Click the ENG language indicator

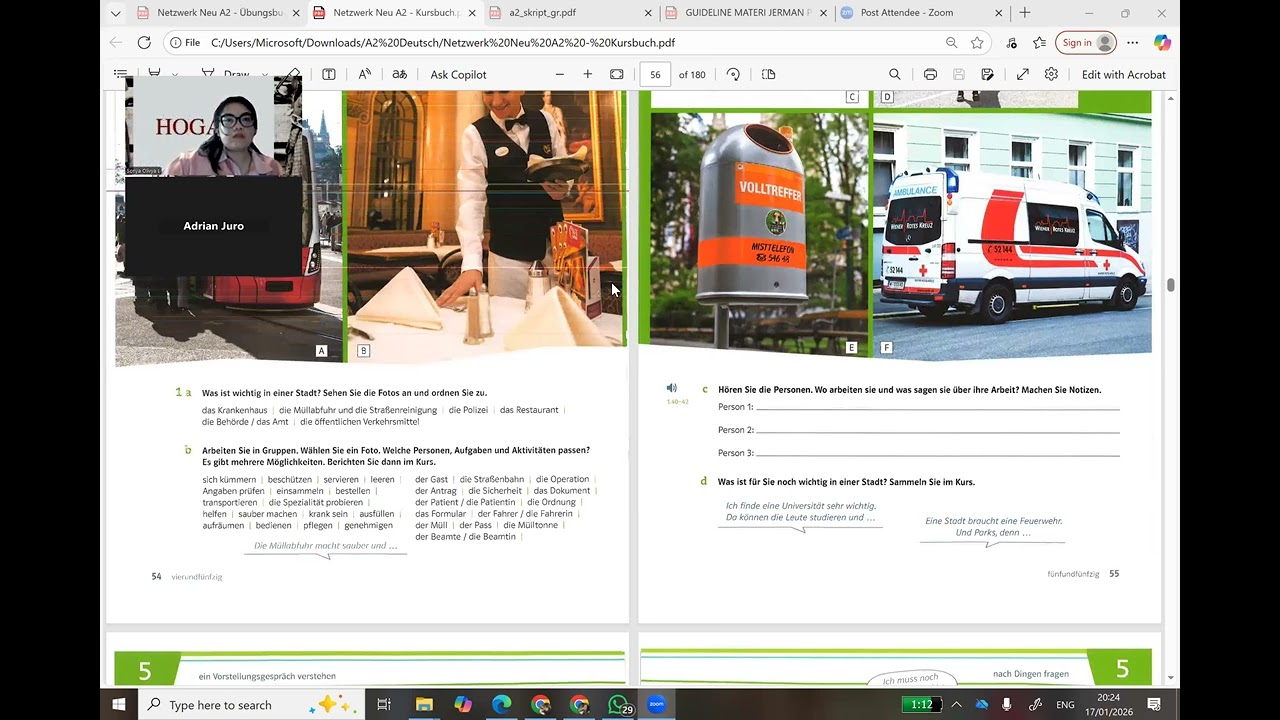1066,704
